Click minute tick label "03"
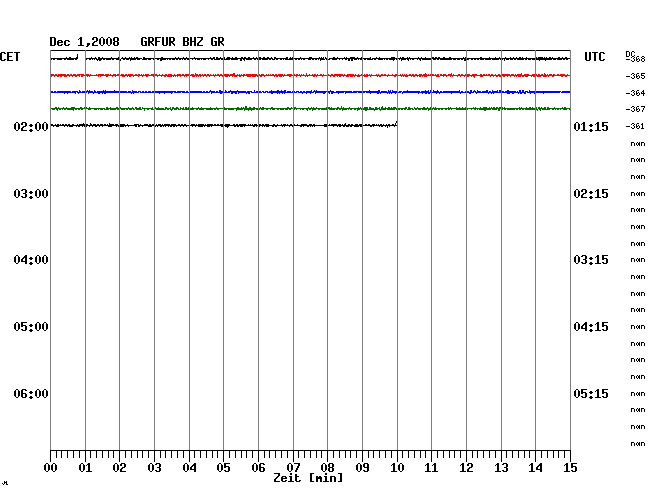This screenshot has height=494, width=650. pos(154,468)
